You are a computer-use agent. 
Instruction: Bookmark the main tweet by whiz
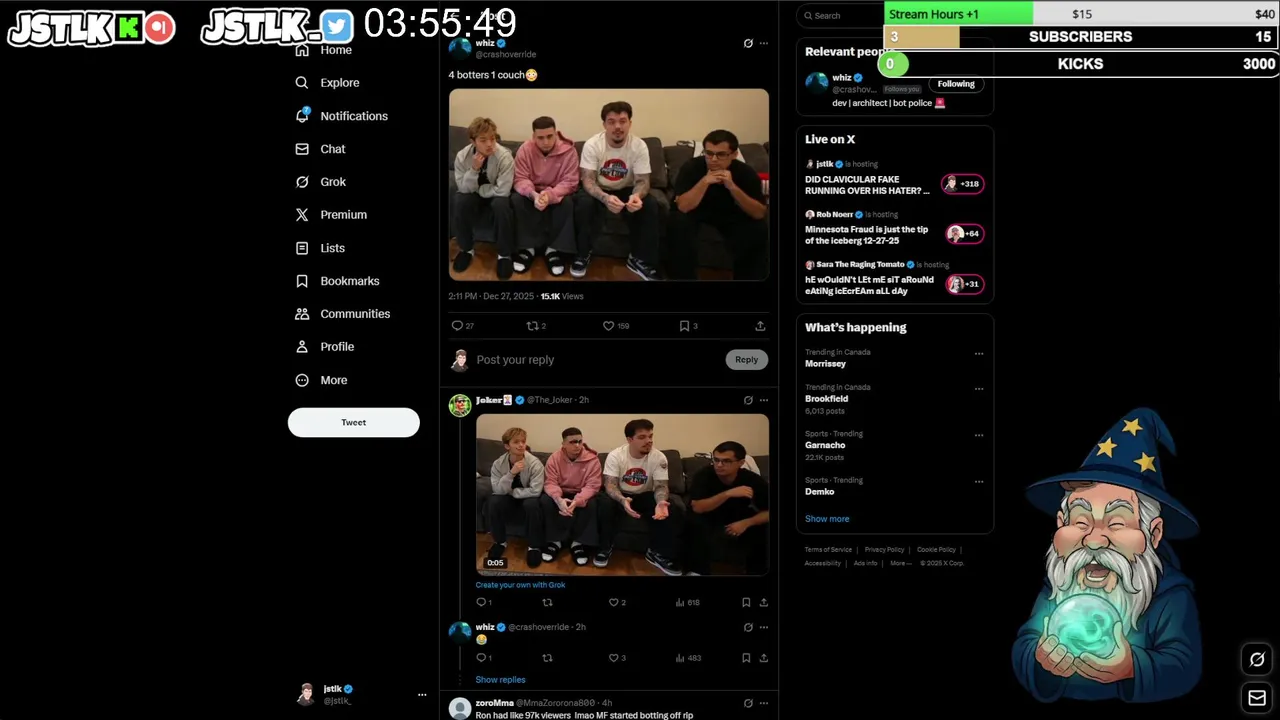click(x=684, y=326)
